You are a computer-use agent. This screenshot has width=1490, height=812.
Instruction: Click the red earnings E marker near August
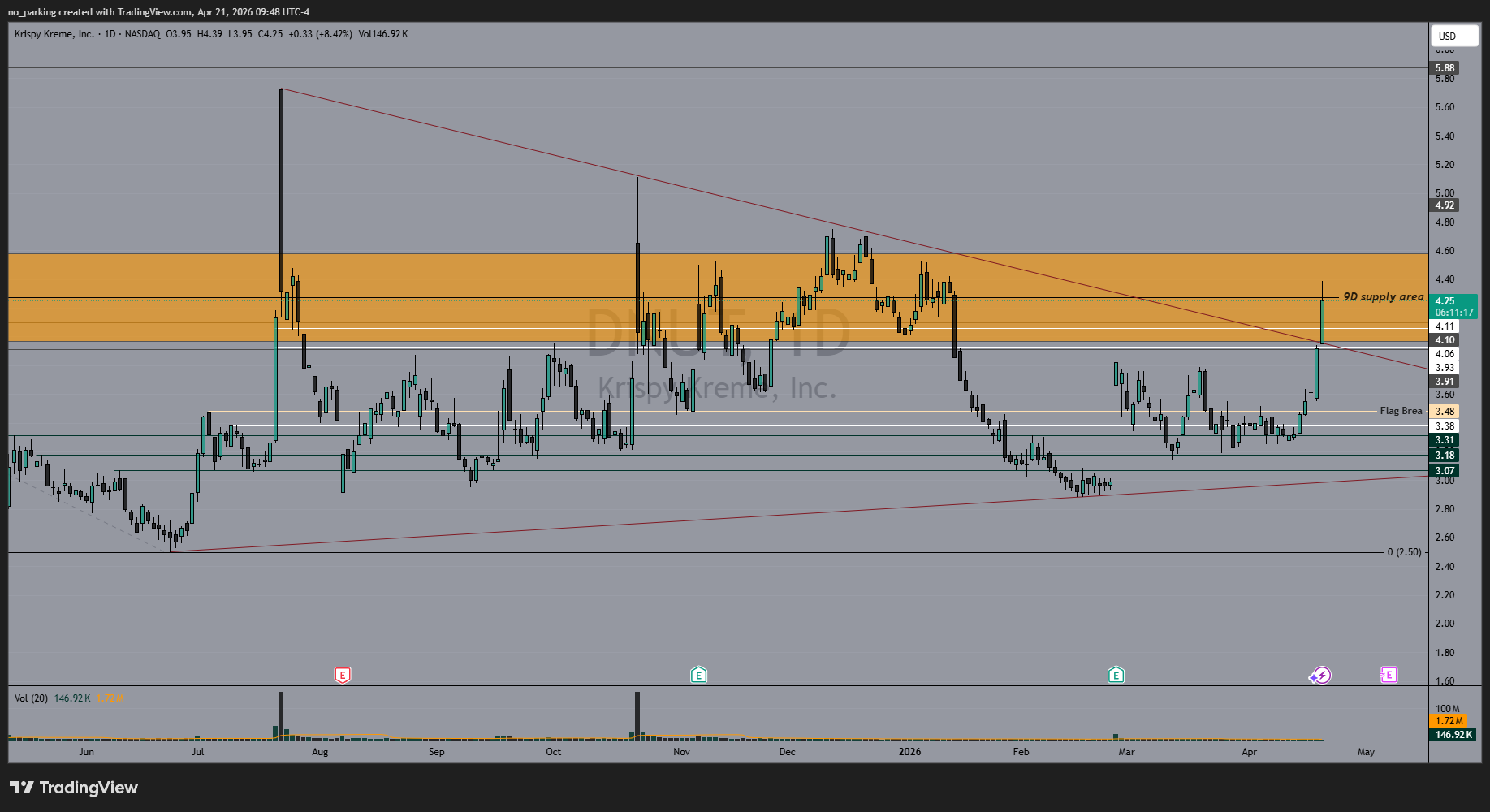[343, 675]
